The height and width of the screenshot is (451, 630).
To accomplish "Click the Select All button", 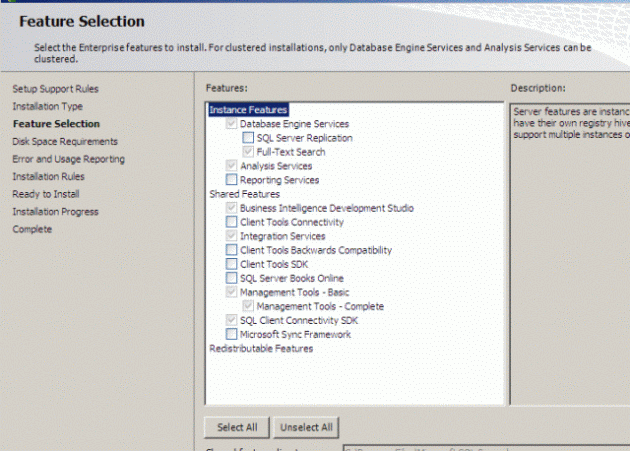I will coord(237,427).
